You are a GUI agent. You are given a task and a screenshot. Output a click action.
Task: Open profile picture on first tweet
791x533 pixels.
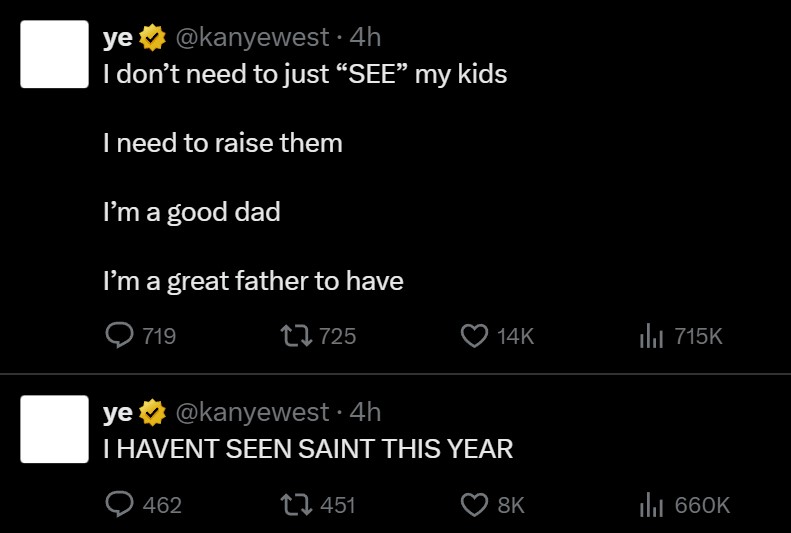click(54, 54)
